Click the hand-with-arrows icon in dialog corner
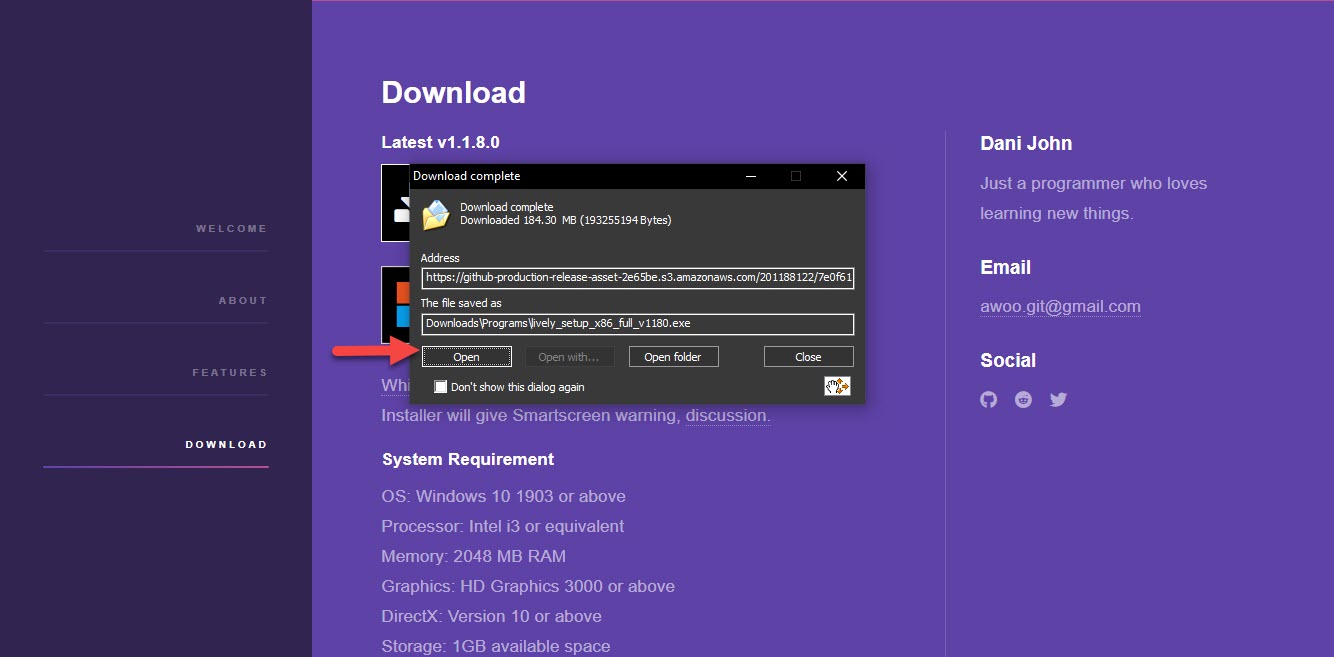Image resolution: width=1334 pixels, height=657 pixels. [837, 386]
